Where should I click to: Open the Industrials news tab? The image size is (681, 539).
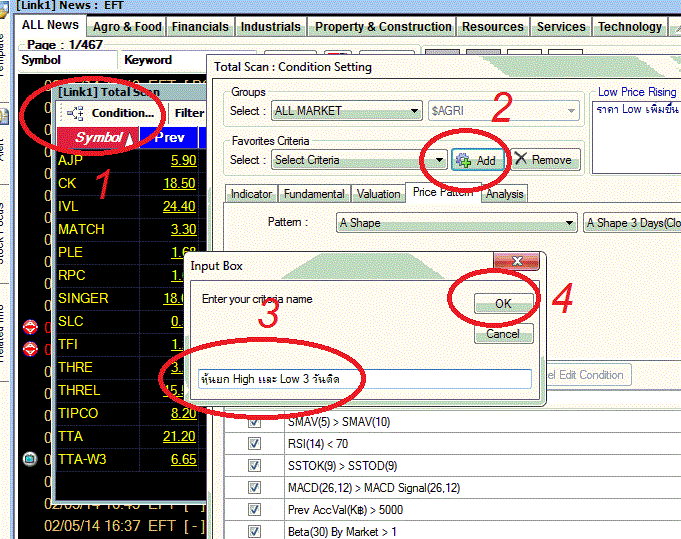(271, 27)
